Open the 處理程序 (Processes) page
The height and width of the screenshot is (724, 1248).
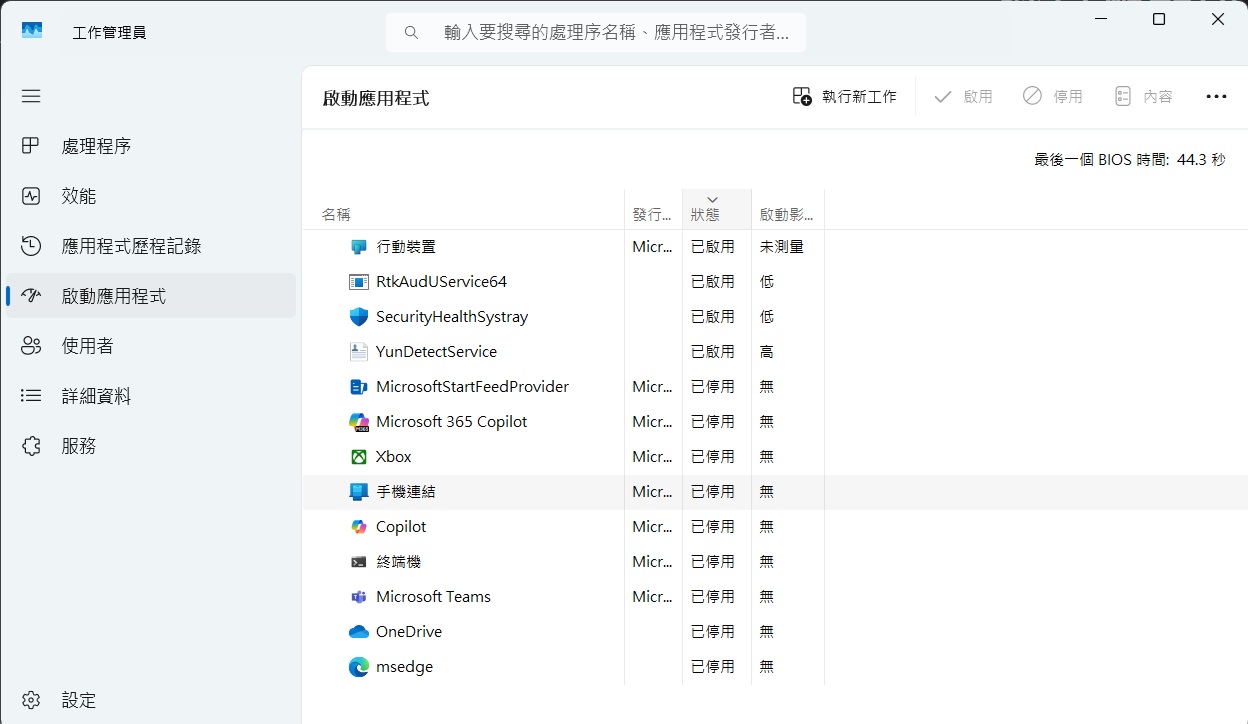pos(96,146)
